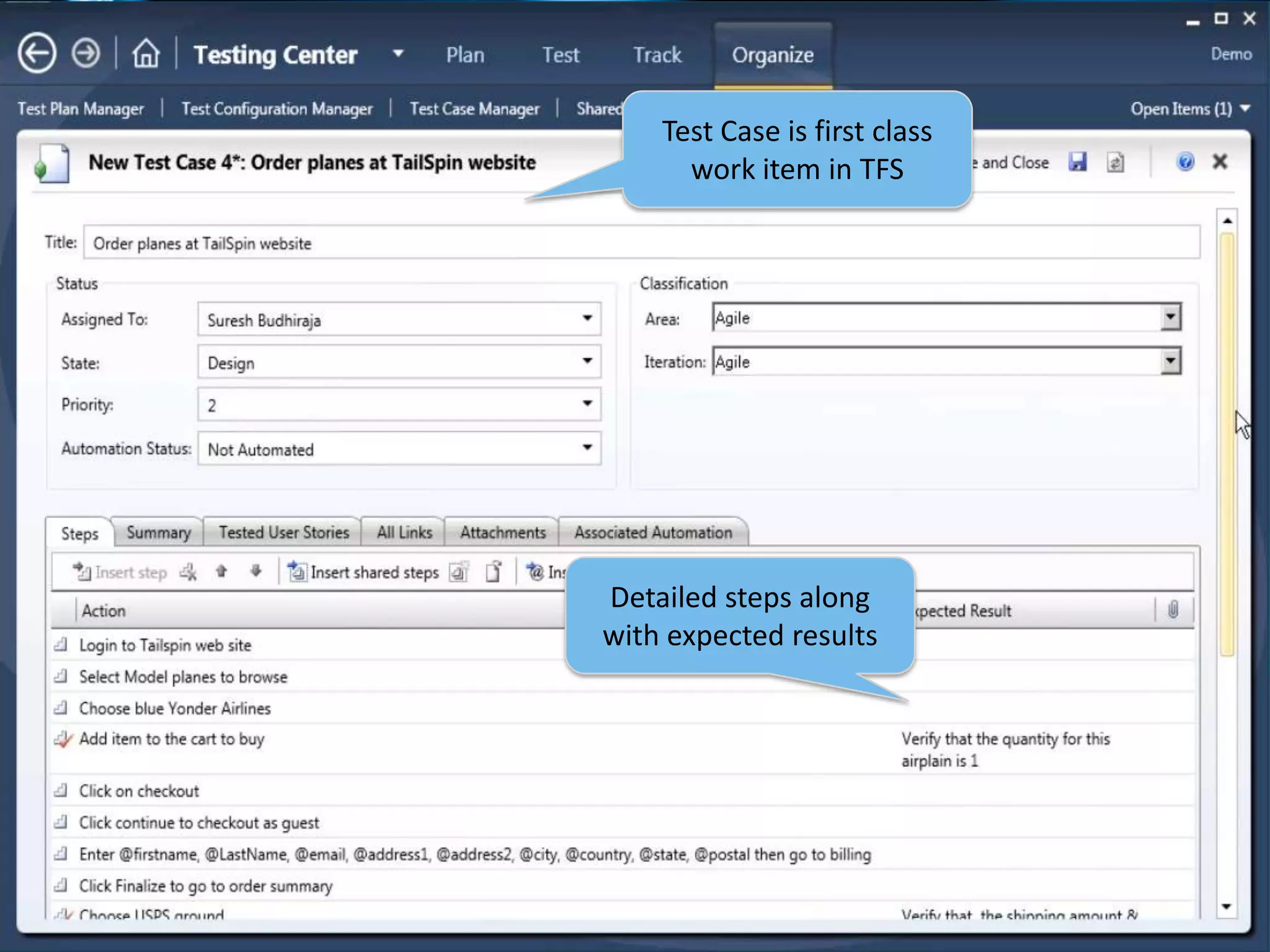Open the Area combo box arrow
1270x952 pixels.
click(1170, 317)
